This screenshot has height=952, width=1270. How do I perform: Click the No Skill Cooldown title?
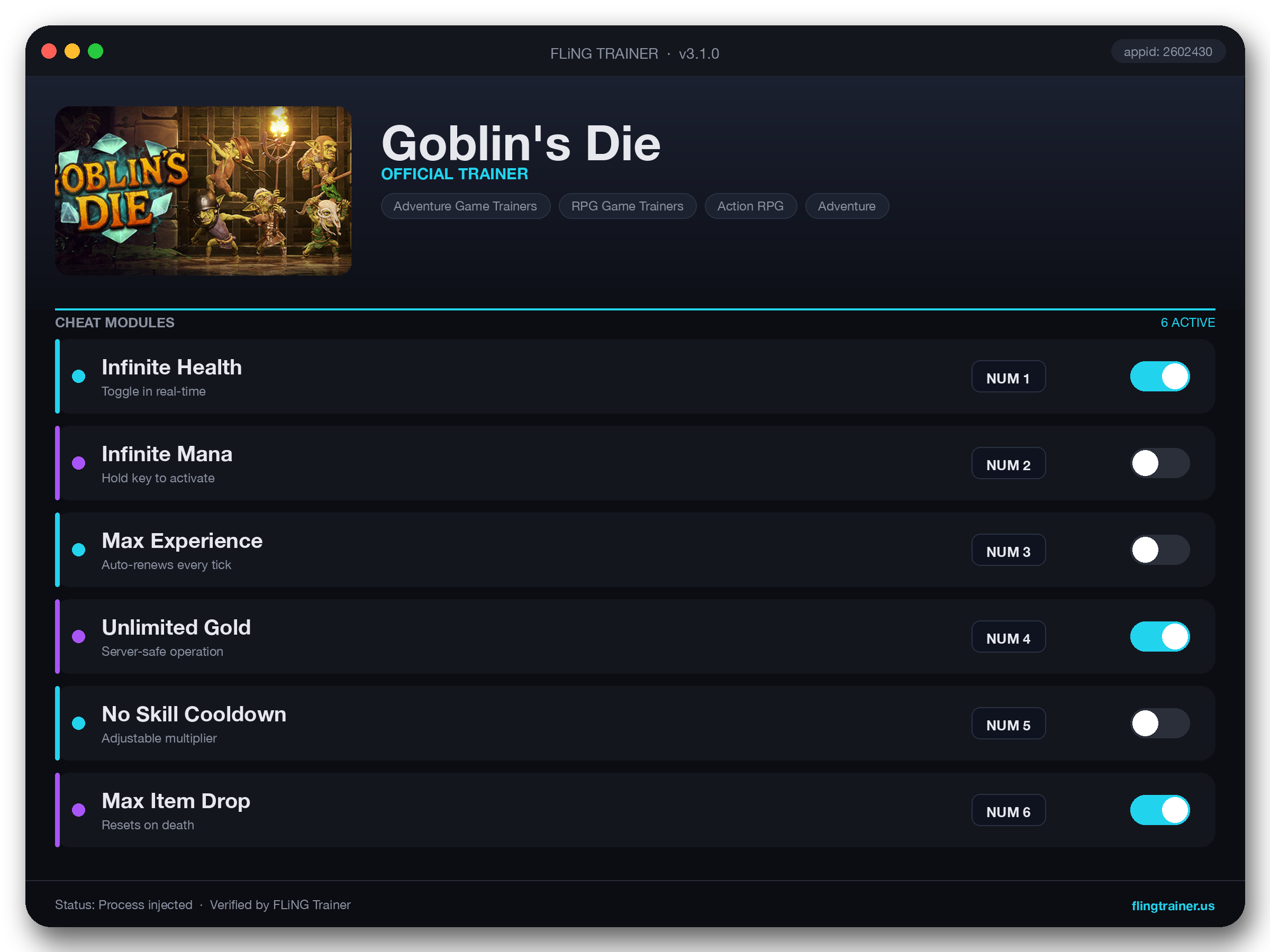tap(194, 714)
